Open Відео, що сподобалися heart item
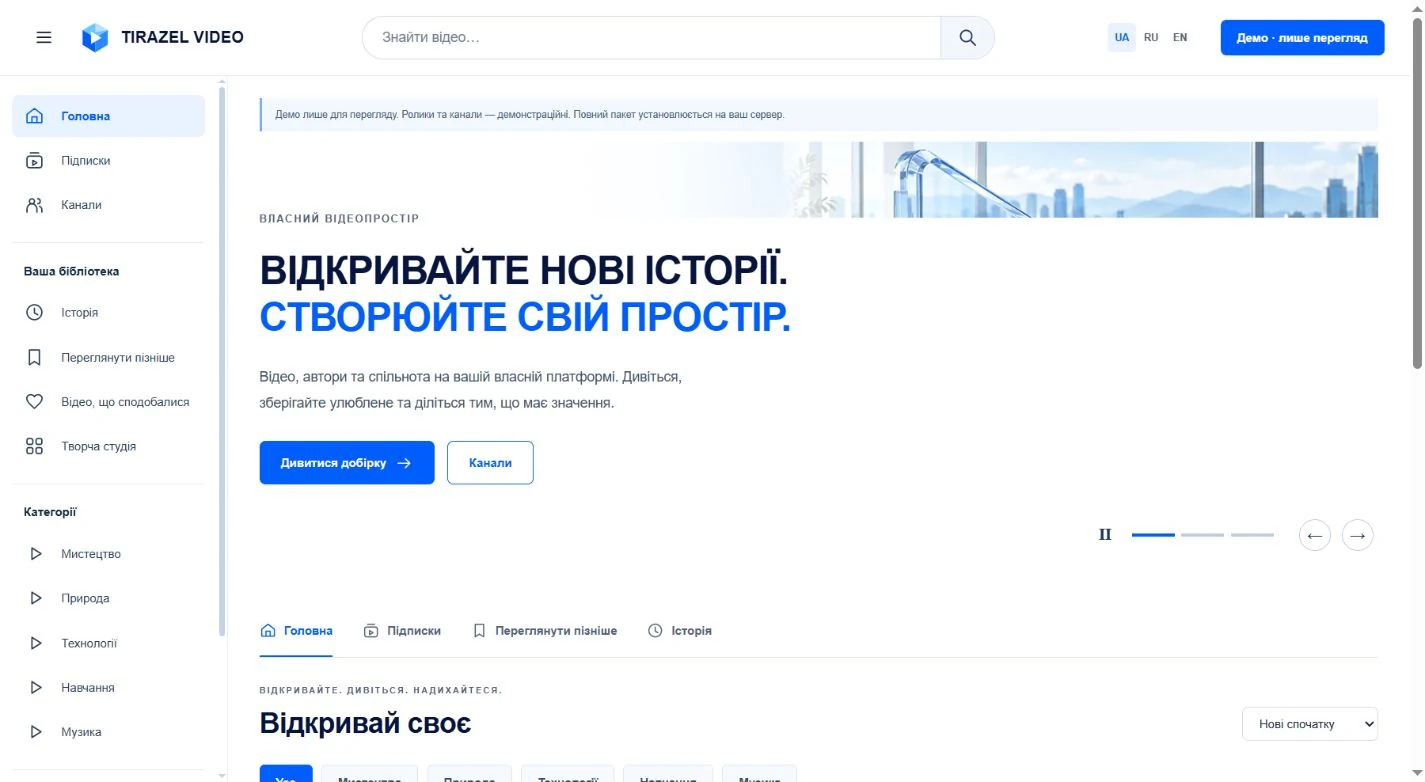 click(x=108, y=402)
